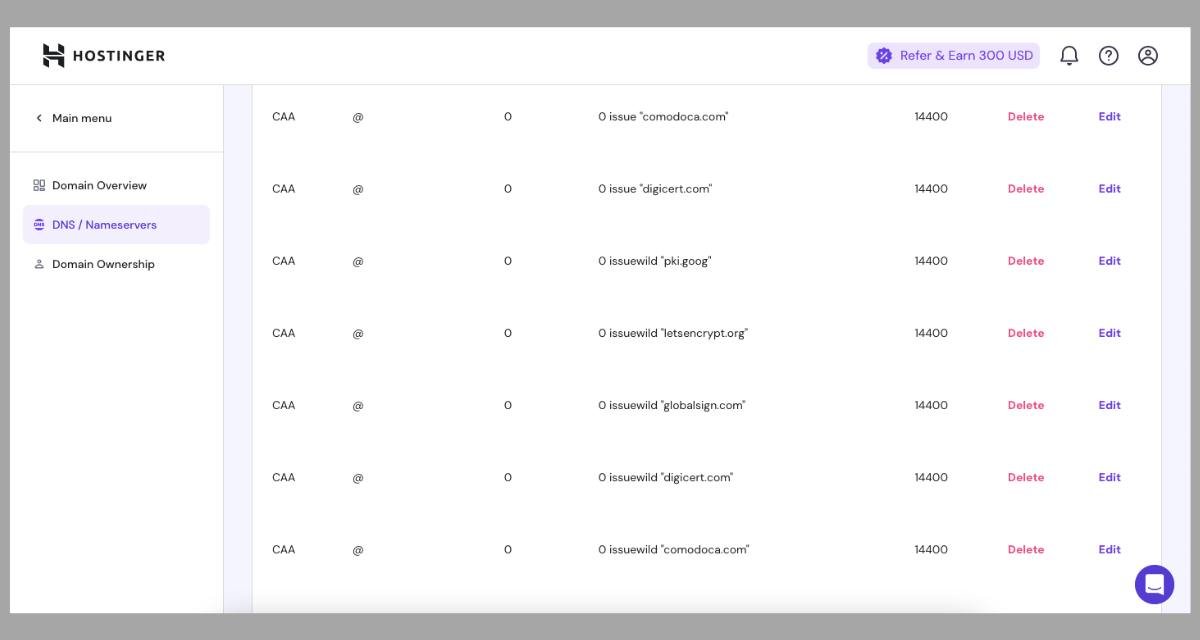Open Domain Ownership in the sidebar

tap(103, 264)
